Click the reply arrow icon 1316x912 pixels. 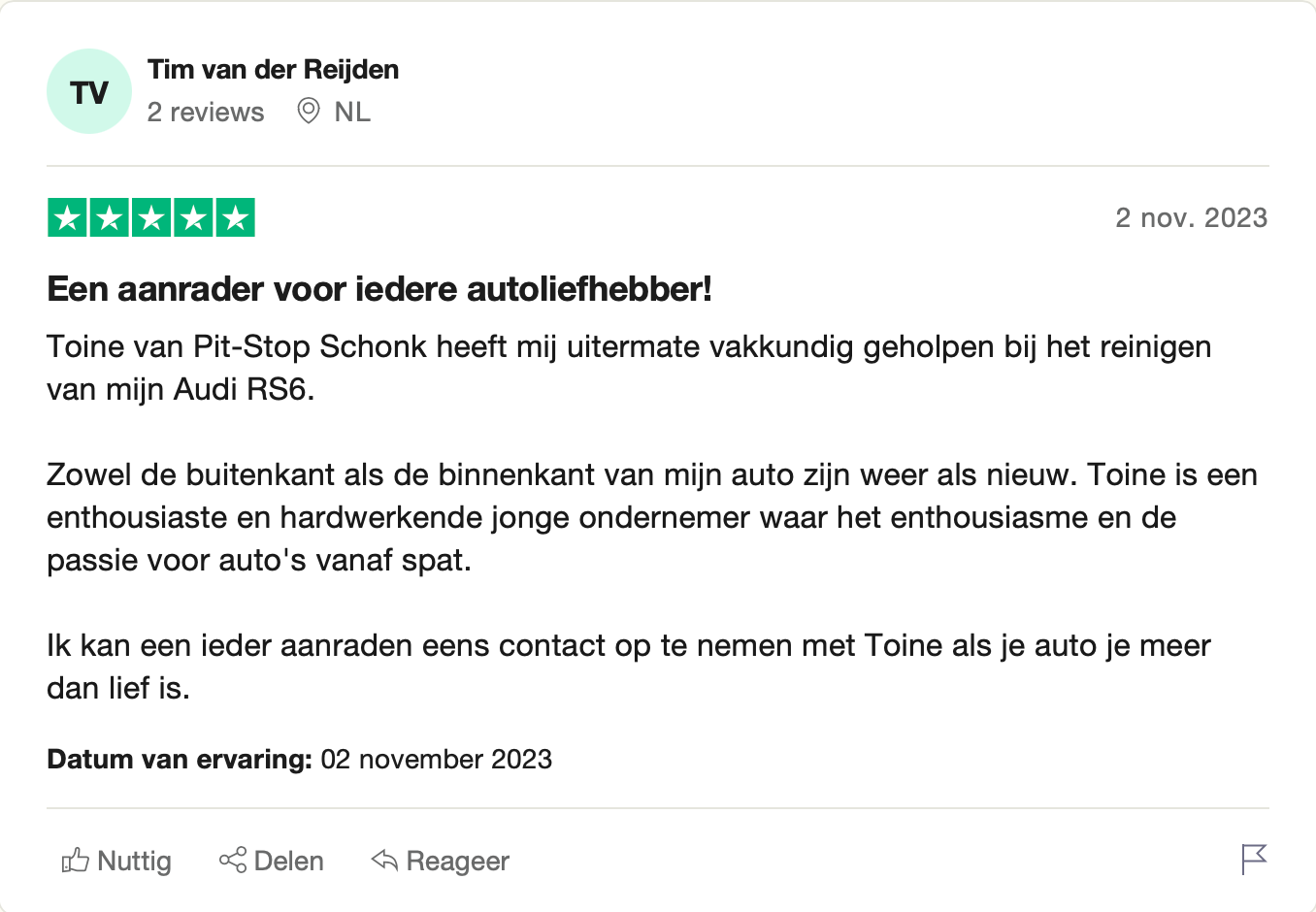(384, 860)
